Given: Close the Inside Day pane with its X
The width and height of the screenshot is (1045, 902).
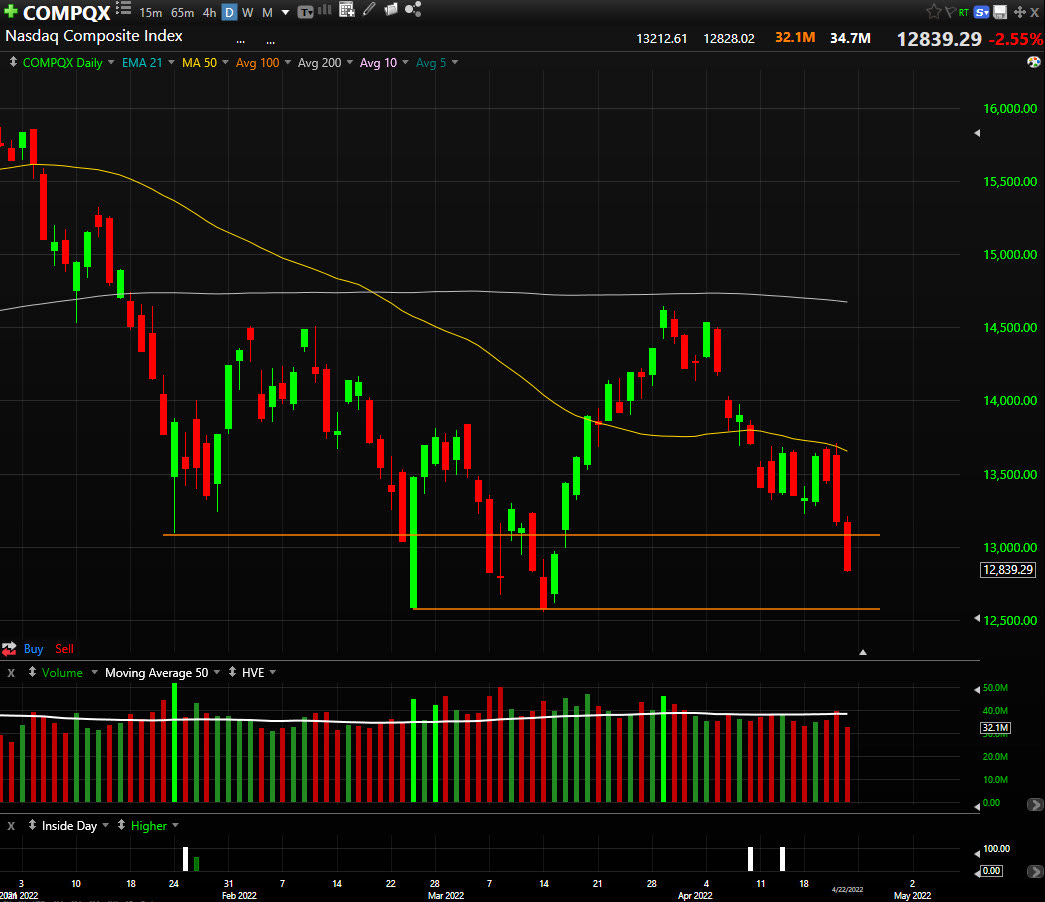Looking at the screenshot, I should 11,826.
